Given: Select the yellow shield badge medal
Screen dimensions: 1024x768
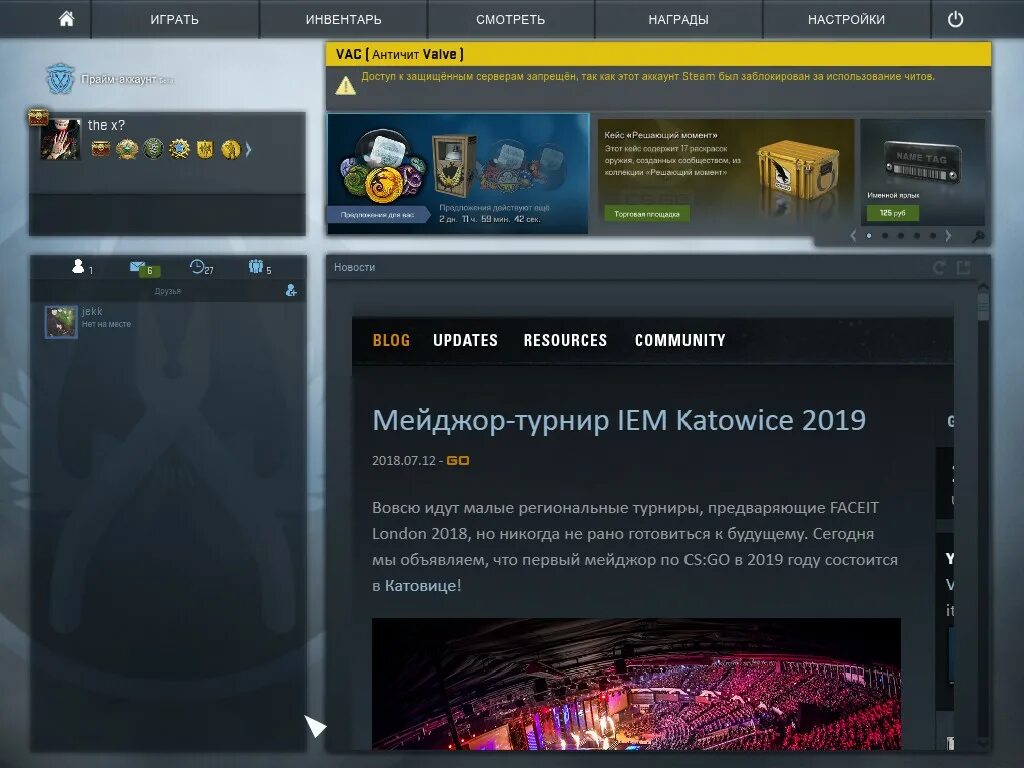Looking at the screenshot, I should [x=205, y=150].
